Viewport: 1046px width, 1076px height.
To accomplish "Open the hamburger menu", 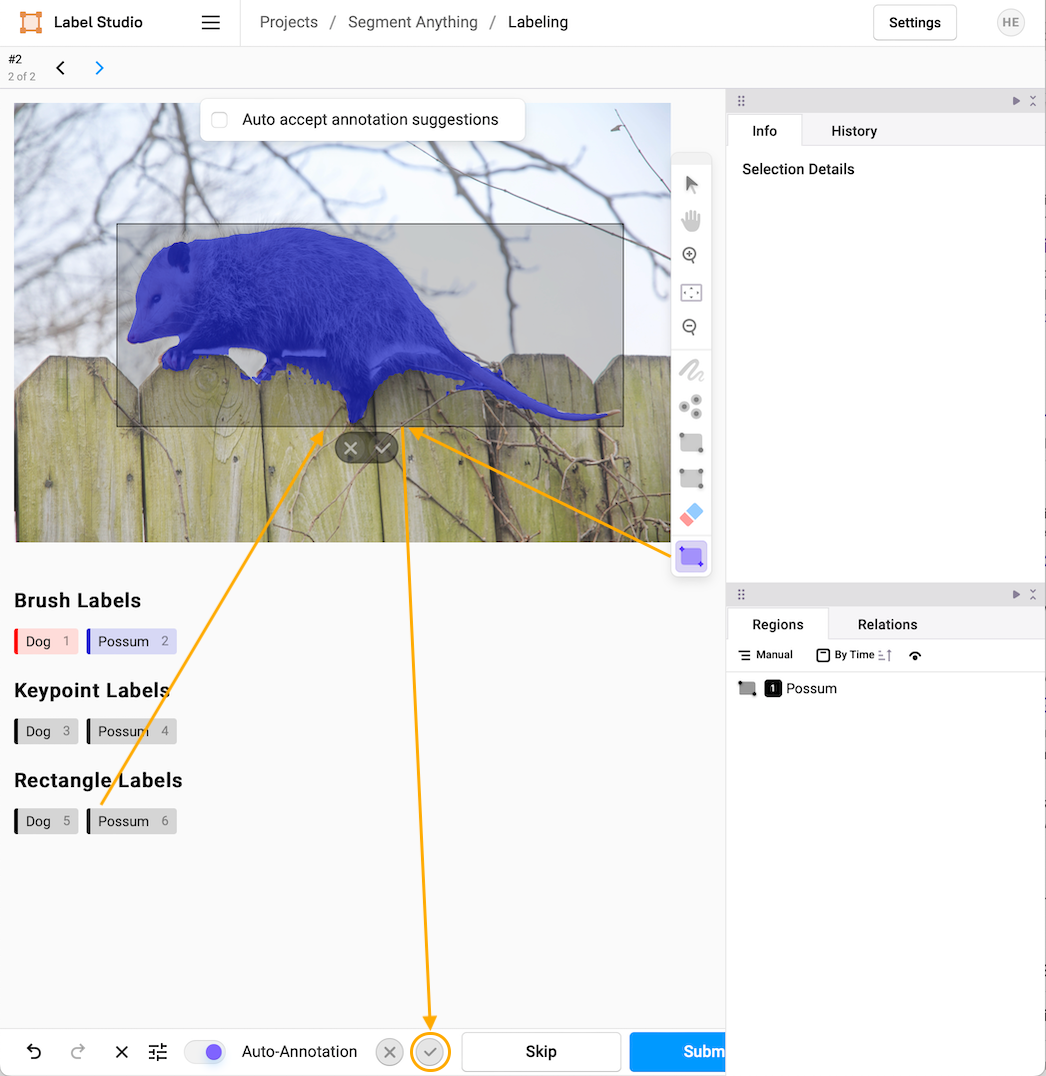I will point(211,23).
